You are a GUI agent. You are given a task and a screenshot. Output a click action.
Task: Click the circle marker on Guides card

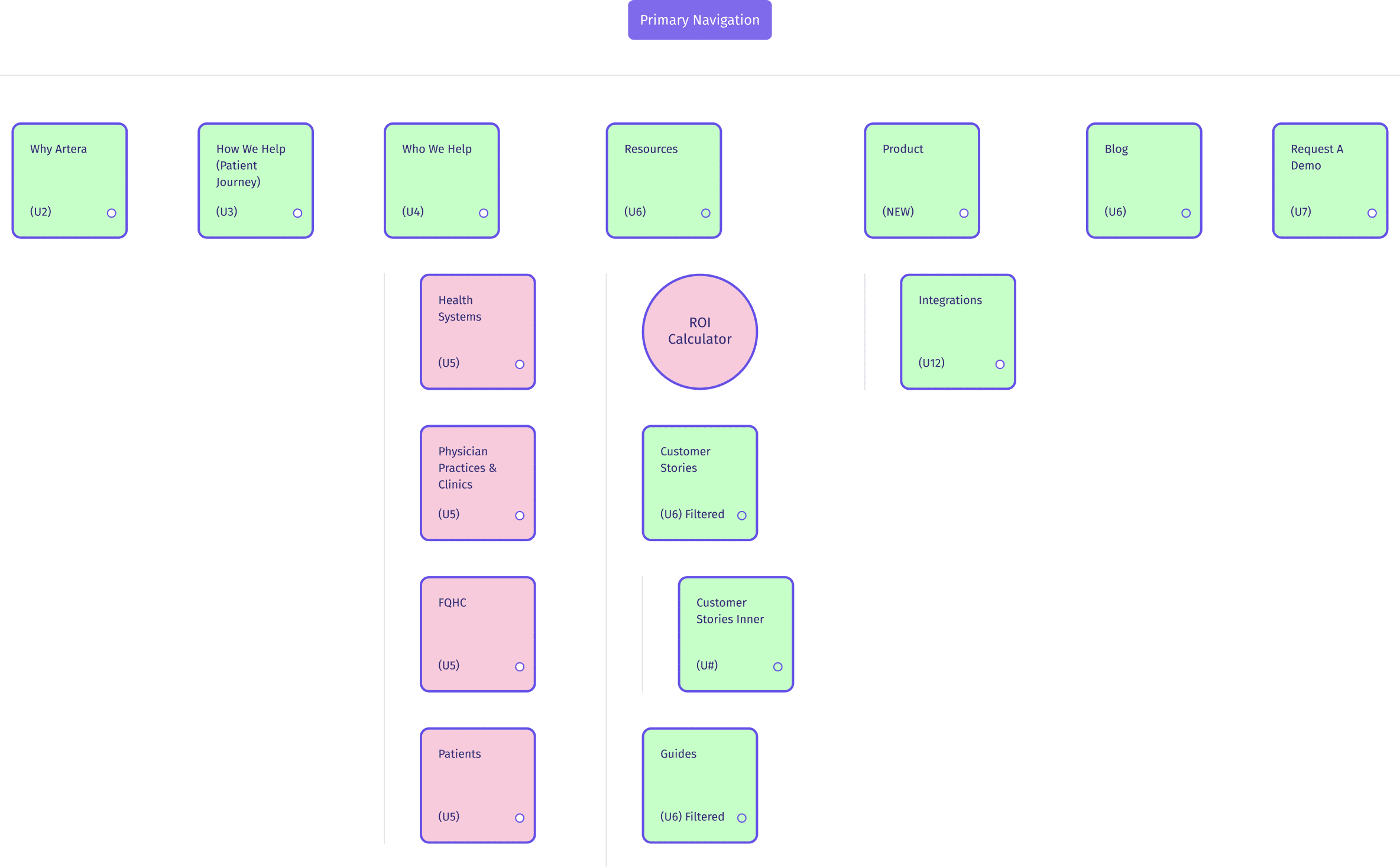pos(742,818)
